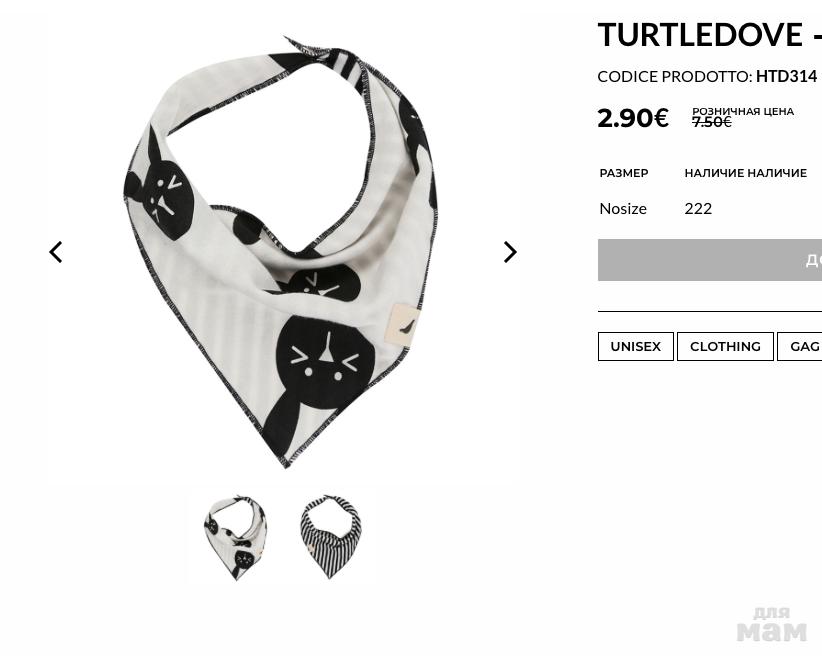Advance to the next product image arrow
Image resolution: width=822 pixels, height=656 pixels.
[510, 252]
